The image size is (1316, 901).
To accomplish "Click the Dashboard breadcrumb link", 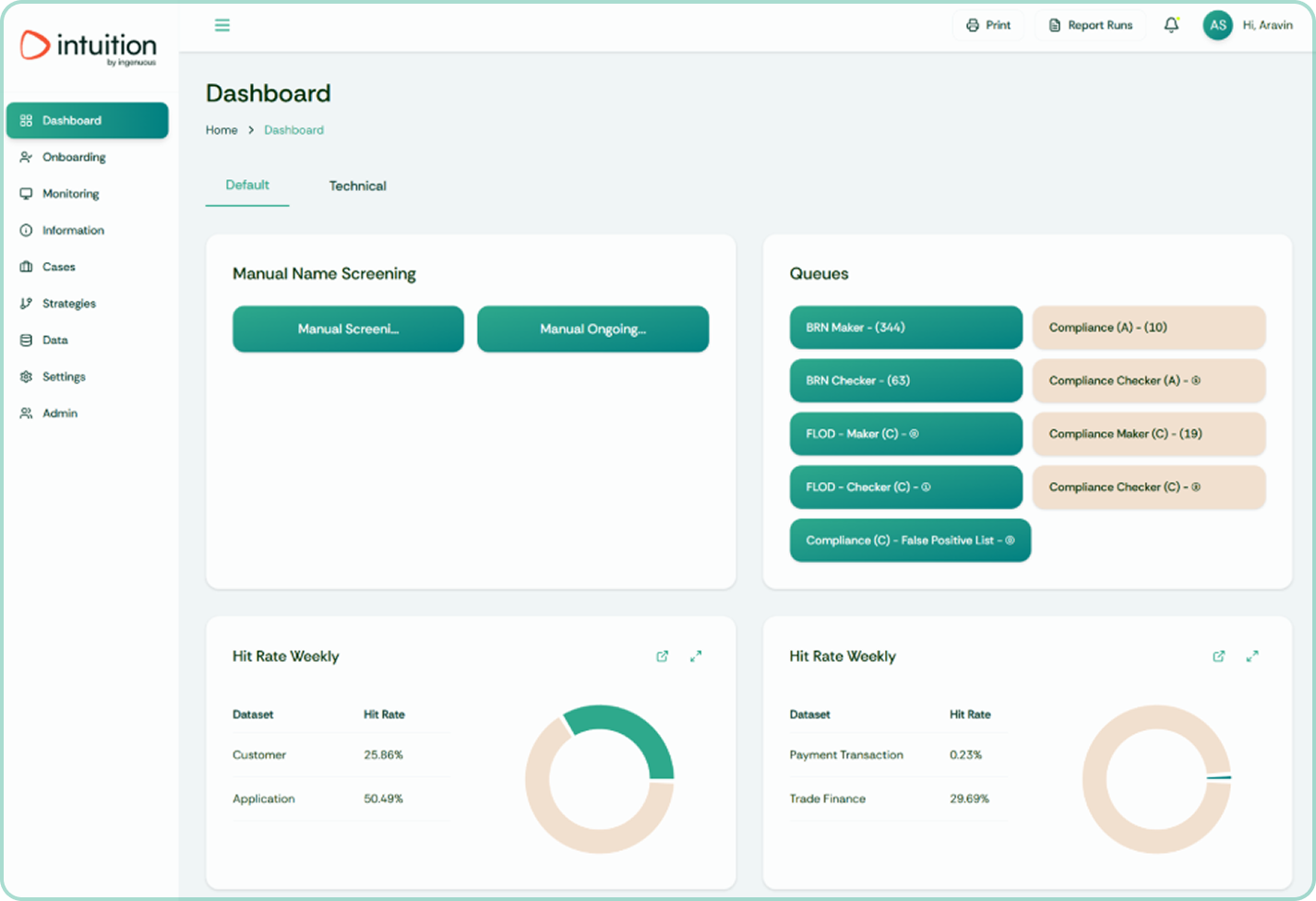I will [293, 130].
